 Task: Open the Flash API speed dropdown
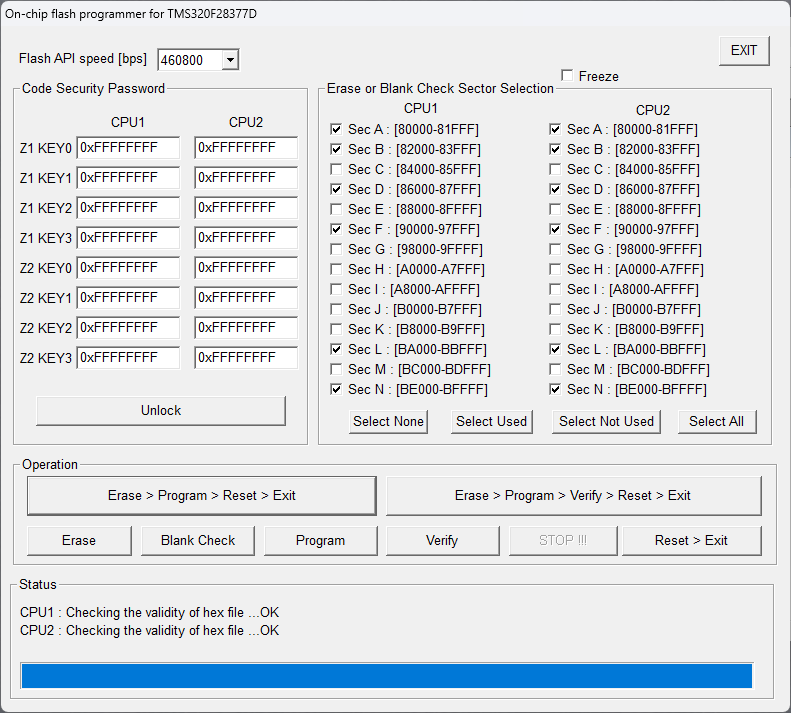(230, 60)
